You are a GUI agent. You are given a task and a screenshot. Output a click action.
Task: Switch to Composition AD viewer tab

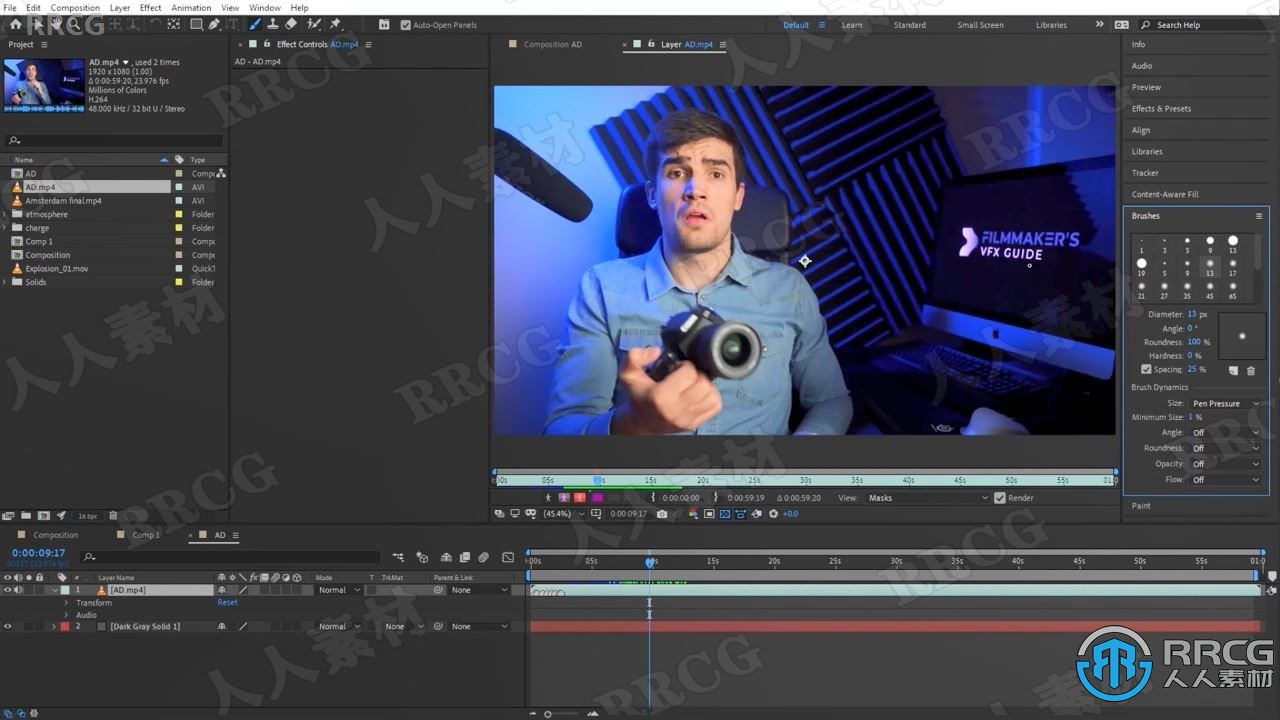[552, 44]
